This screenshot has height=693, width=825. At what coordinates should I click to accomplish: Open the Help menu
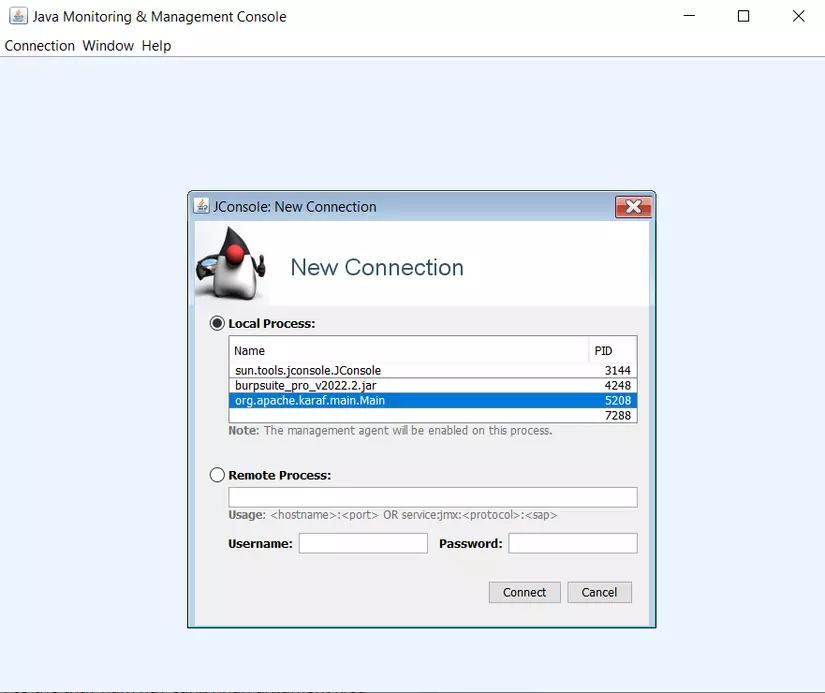pyautogui.click(x=156, y=46)
